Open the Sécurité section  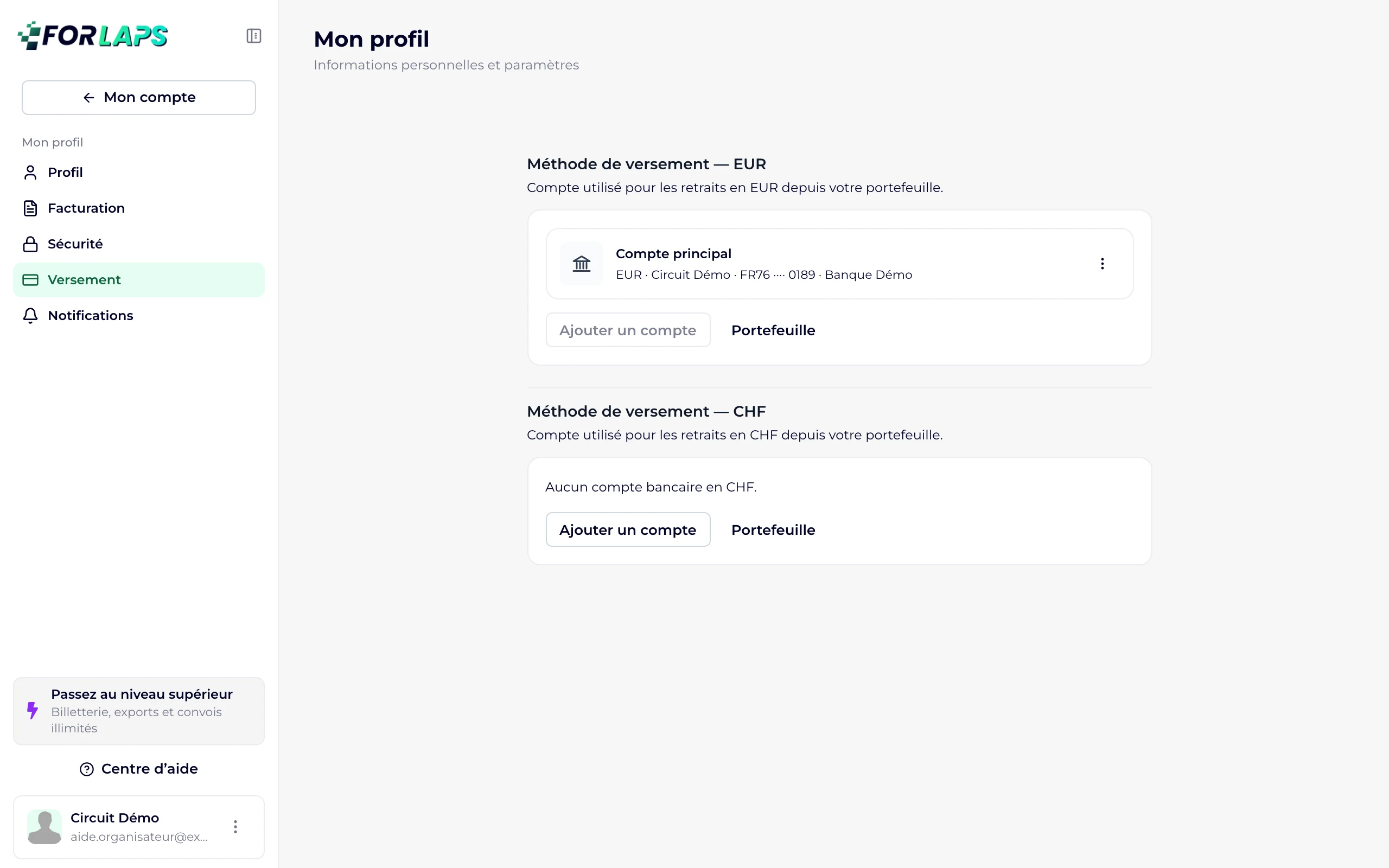(x=139, y=244)
